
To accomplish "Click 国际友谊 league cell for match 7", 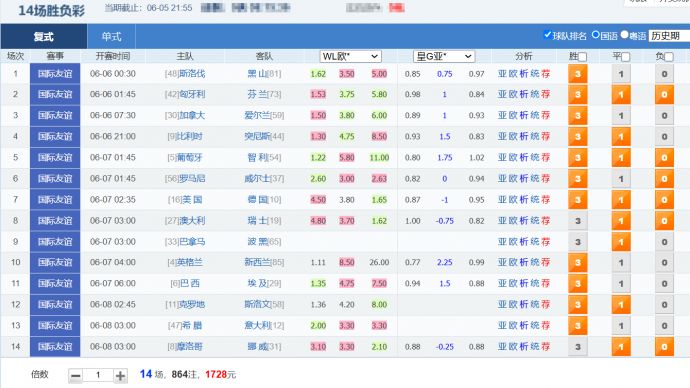I will (x=55, y=200).
